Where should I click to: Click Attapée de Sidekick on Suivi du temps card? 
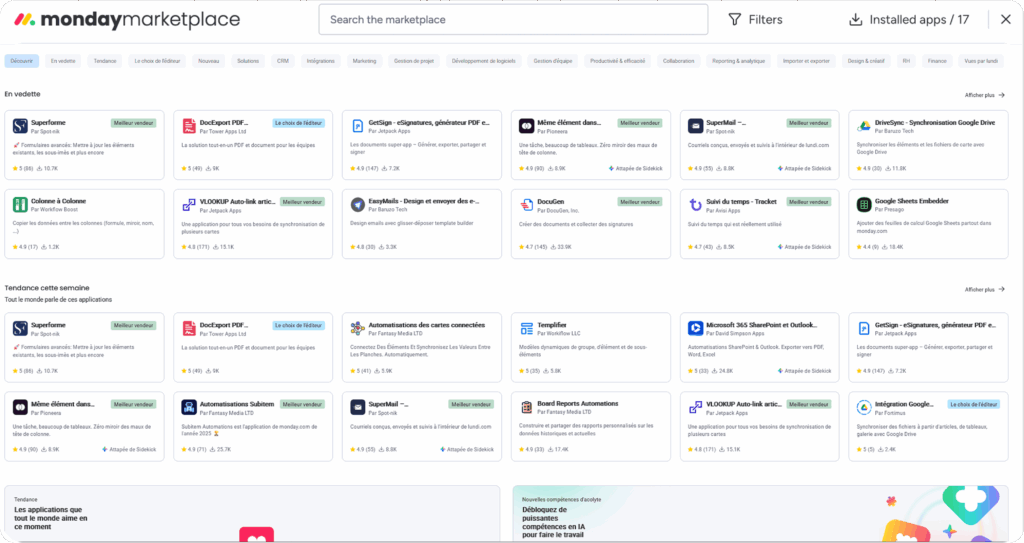[805, 247]
